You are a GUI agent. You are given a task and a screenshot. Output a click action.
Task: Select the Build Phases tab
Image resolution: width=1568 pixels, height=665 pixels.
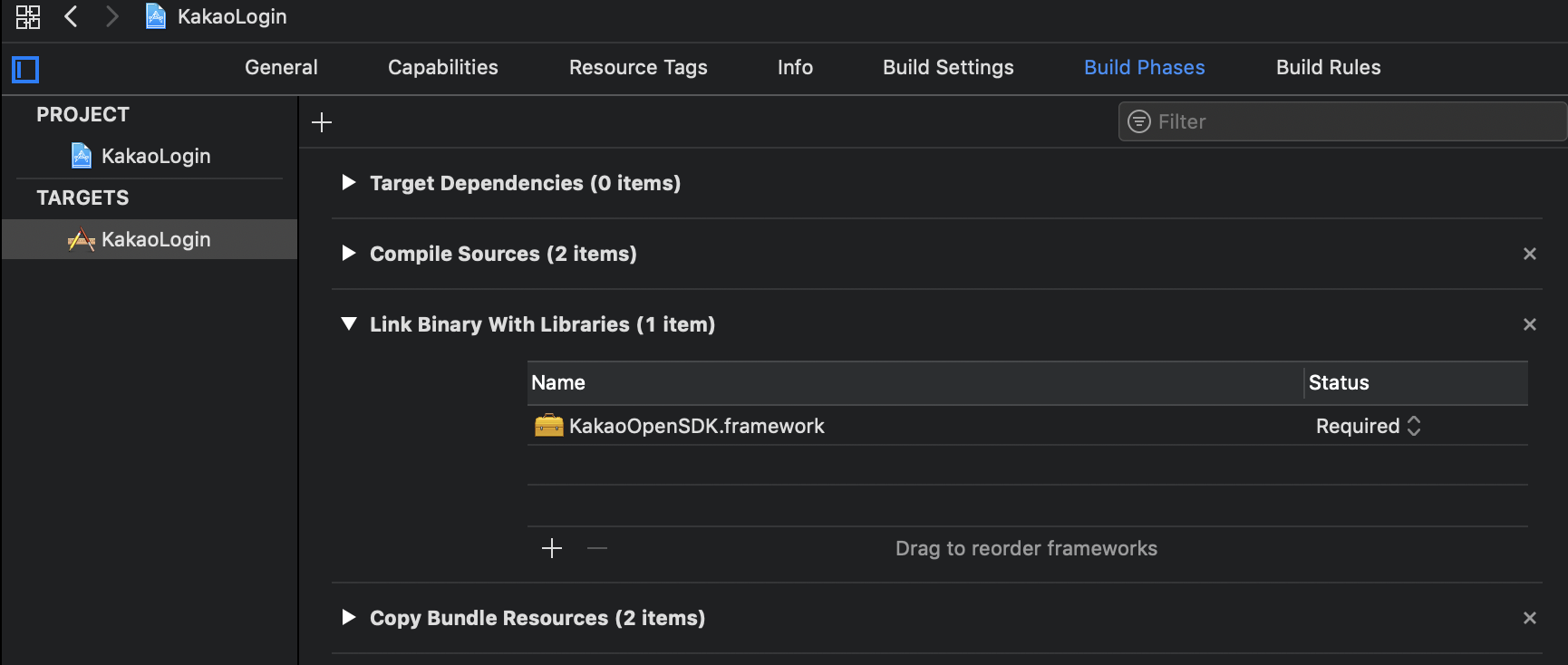click(x=1145, y=67)
